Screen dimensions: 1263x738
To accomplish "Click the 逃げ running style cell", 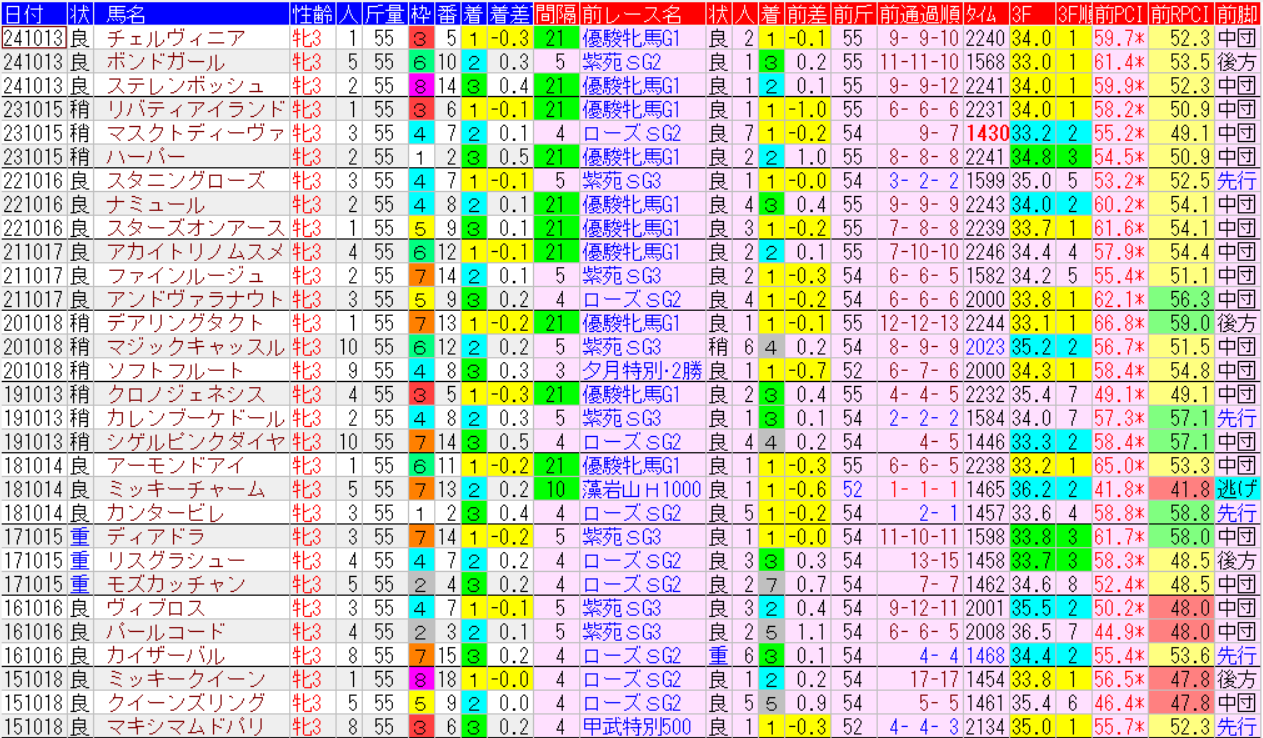I will coord(1237,489).
